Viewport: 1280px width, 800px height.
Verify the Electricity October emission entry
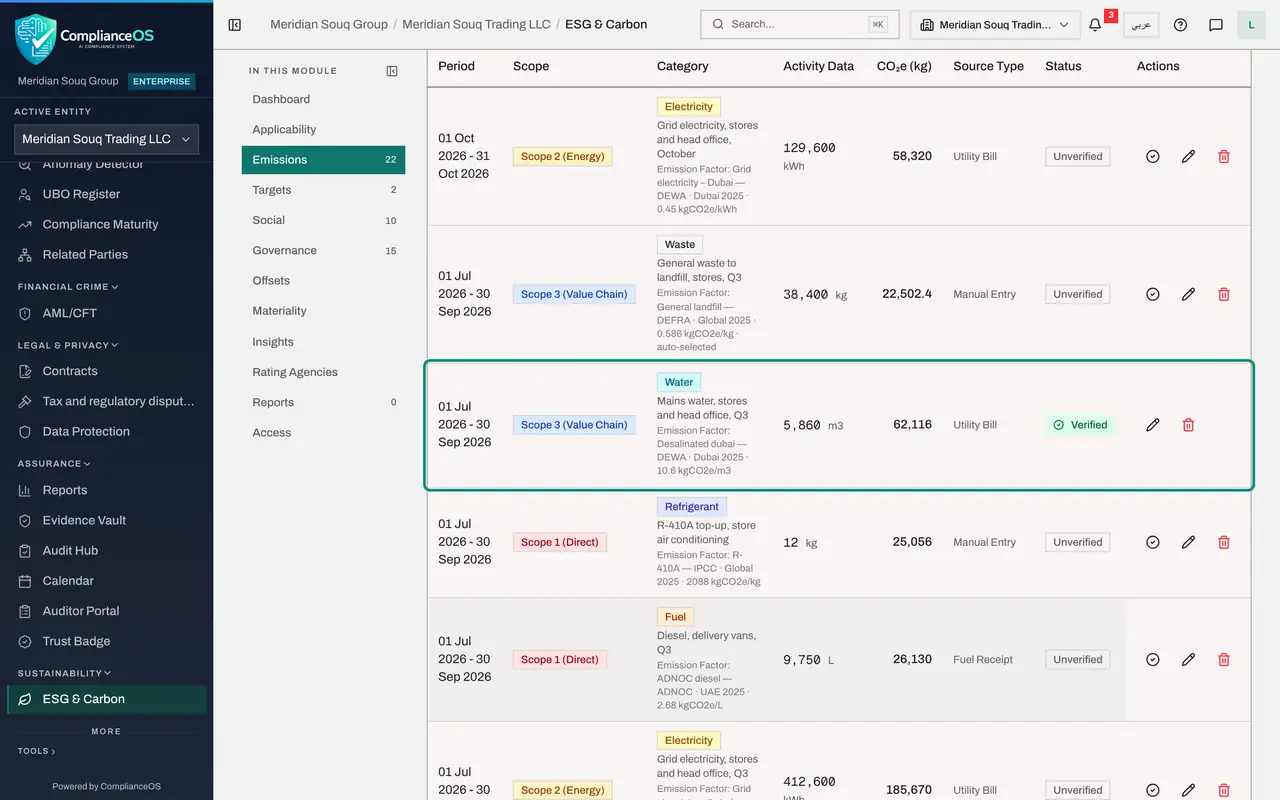1152,156
